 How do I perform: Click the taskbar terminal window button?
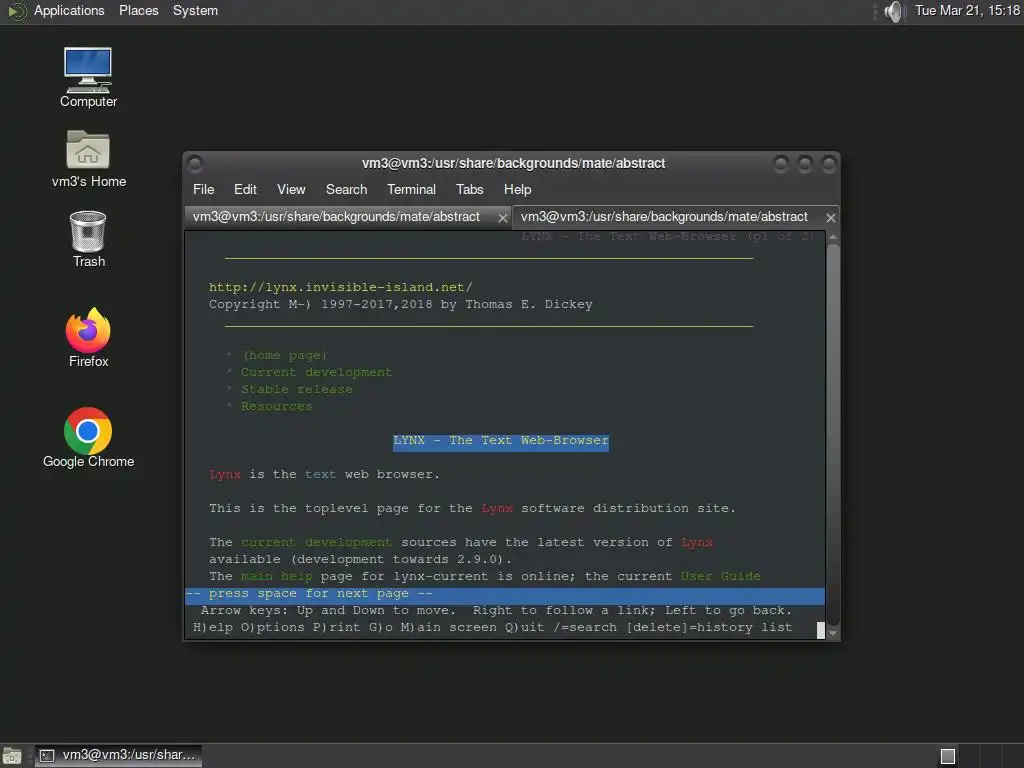[x=118, y=756]
